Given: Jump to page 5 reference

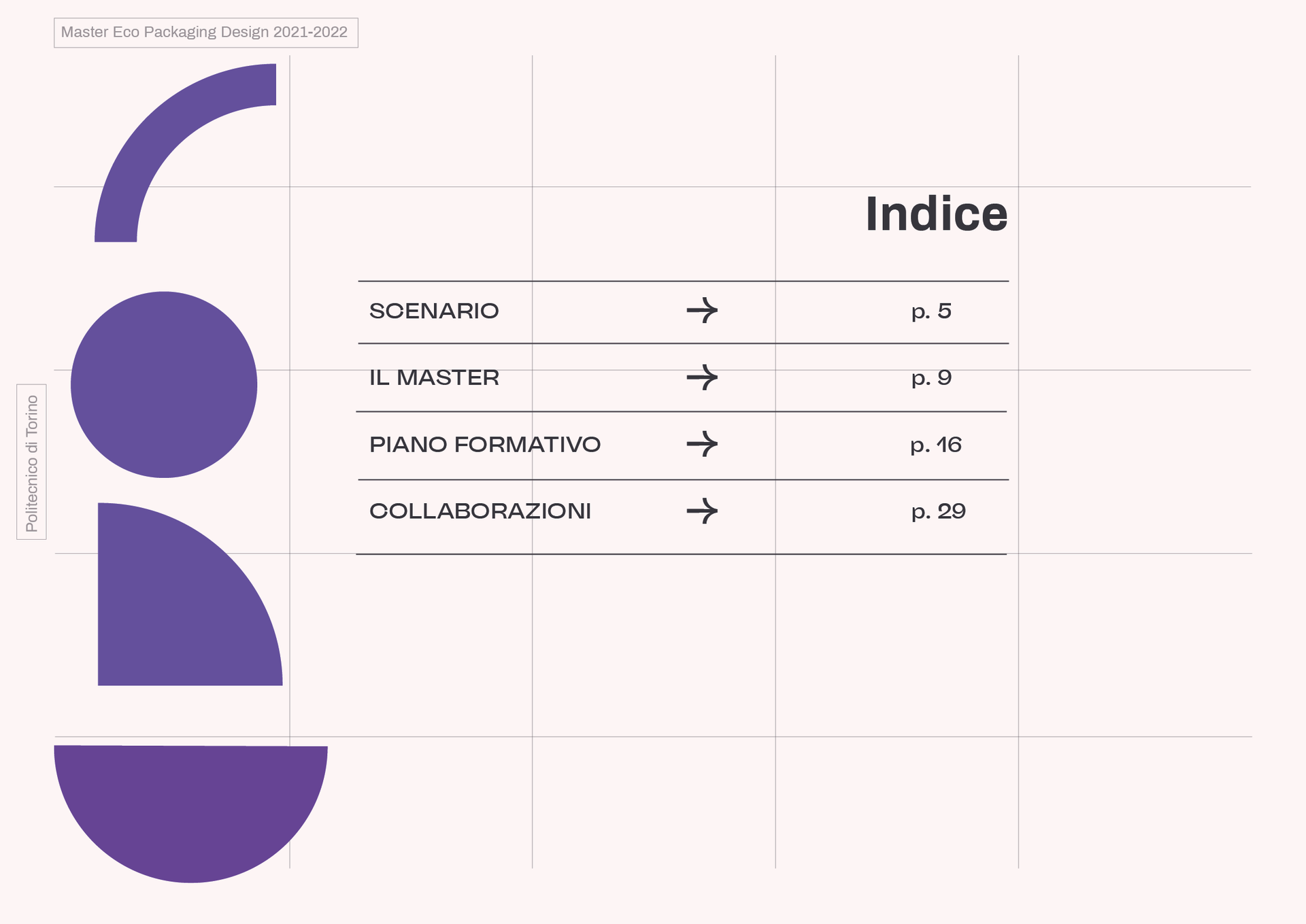Looking at the screenshot, I should (931, 311).
